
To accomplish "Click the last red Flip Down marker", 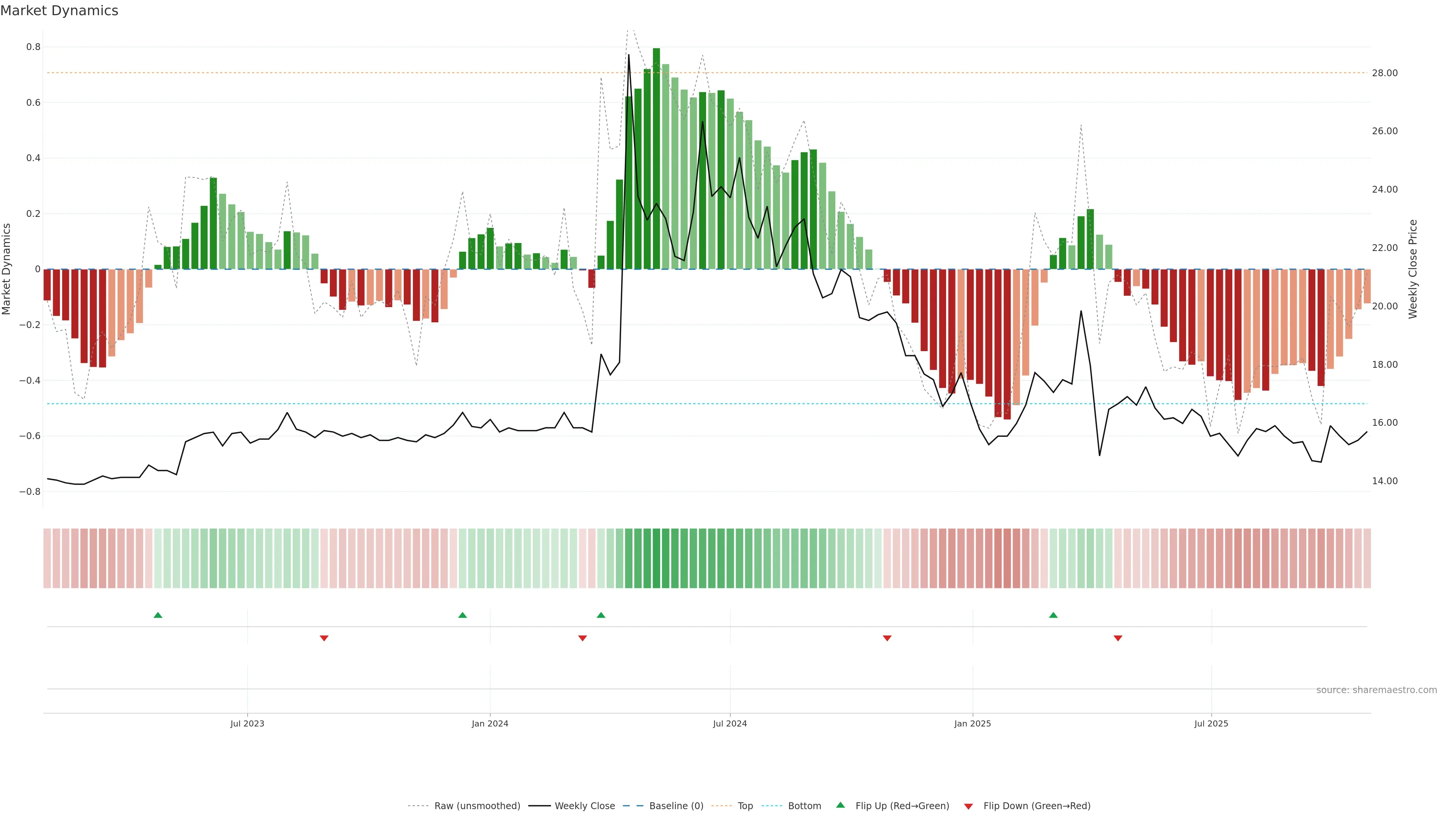I will point(1117,638).
